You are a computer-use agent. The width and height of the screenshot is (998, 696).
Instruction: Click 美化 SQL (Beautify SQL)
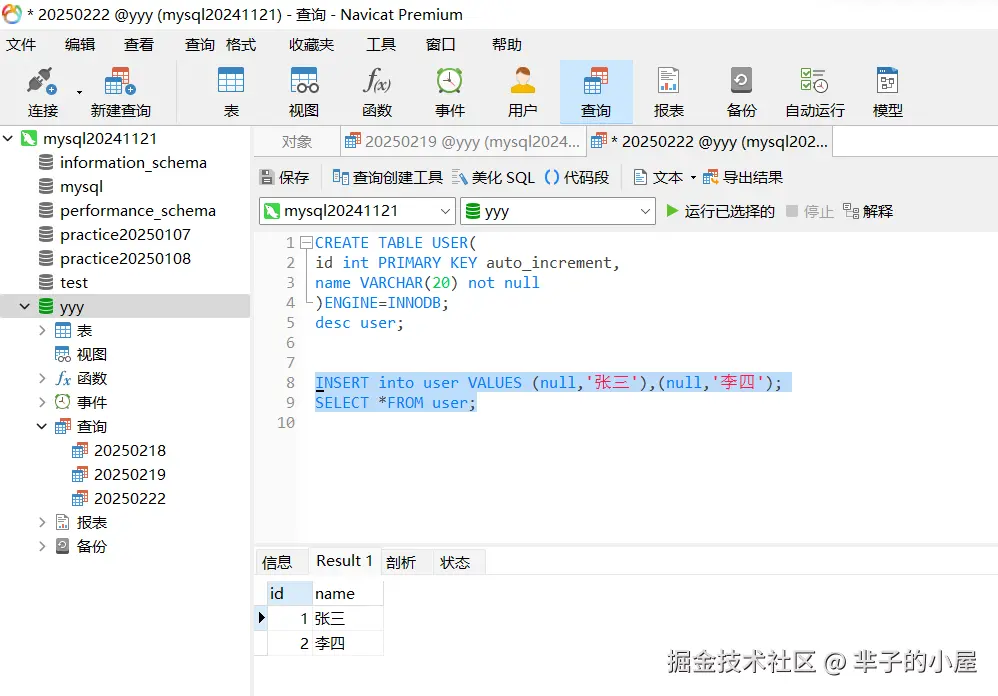coord(494,177)
